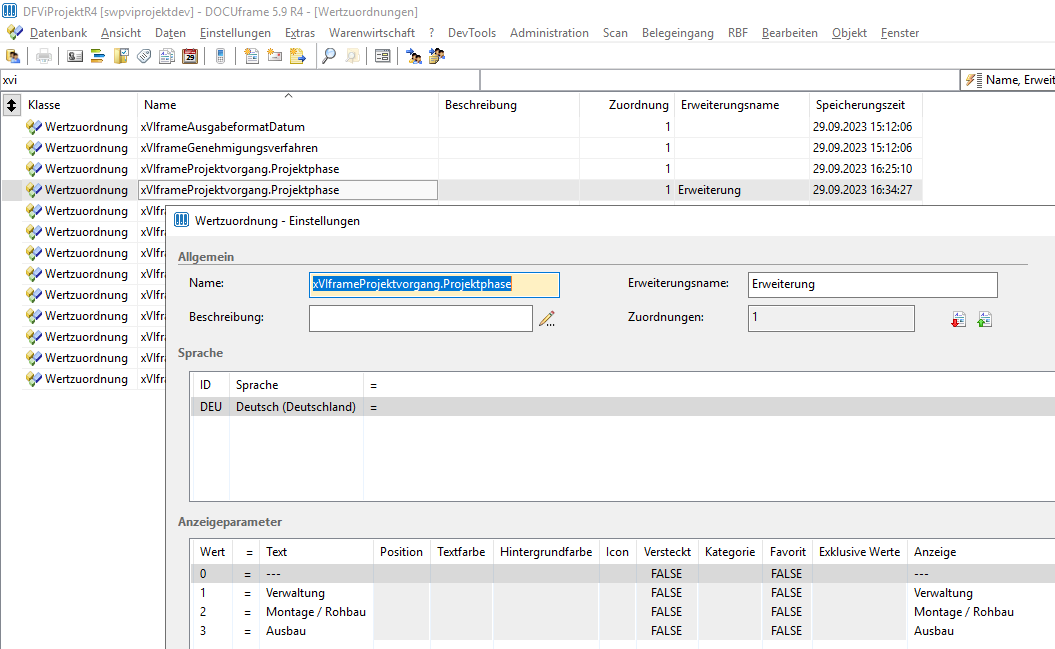Click the Beschreibung column header in list
The image size is (1055, 649).
[x=509, y=105]
